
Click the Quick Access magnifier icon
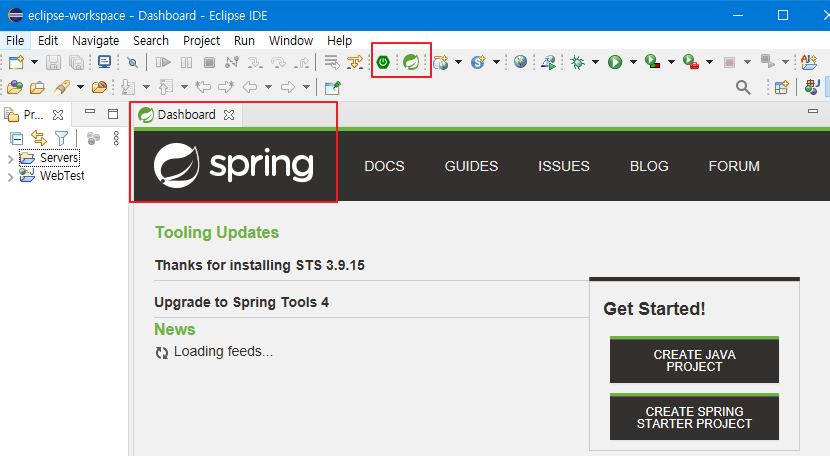point(743,87)
